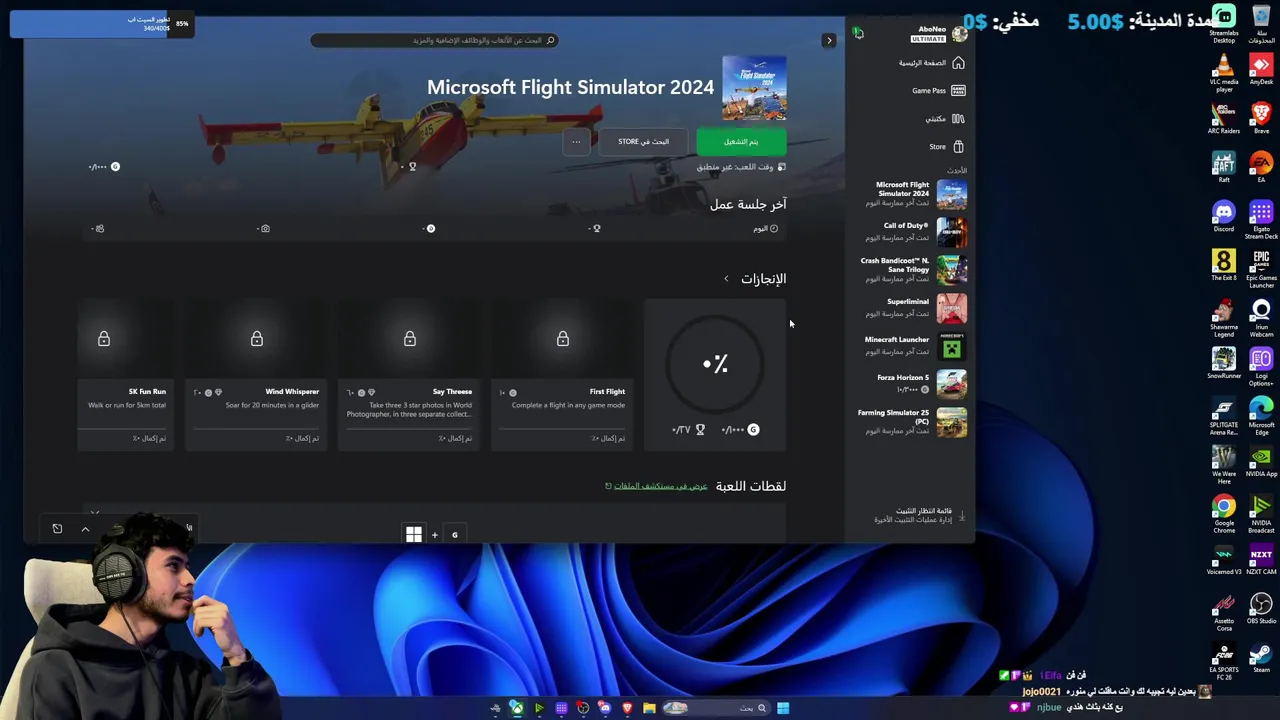1280x720 pixels.
Task: Open the Shawarma Legend shortcut
Action: (x=1224, y=318)
